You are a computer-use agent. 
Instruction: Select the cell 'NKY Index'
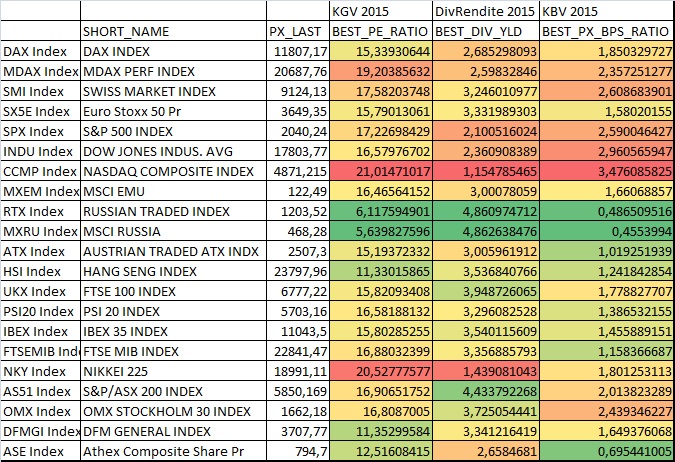click(40, 371)
